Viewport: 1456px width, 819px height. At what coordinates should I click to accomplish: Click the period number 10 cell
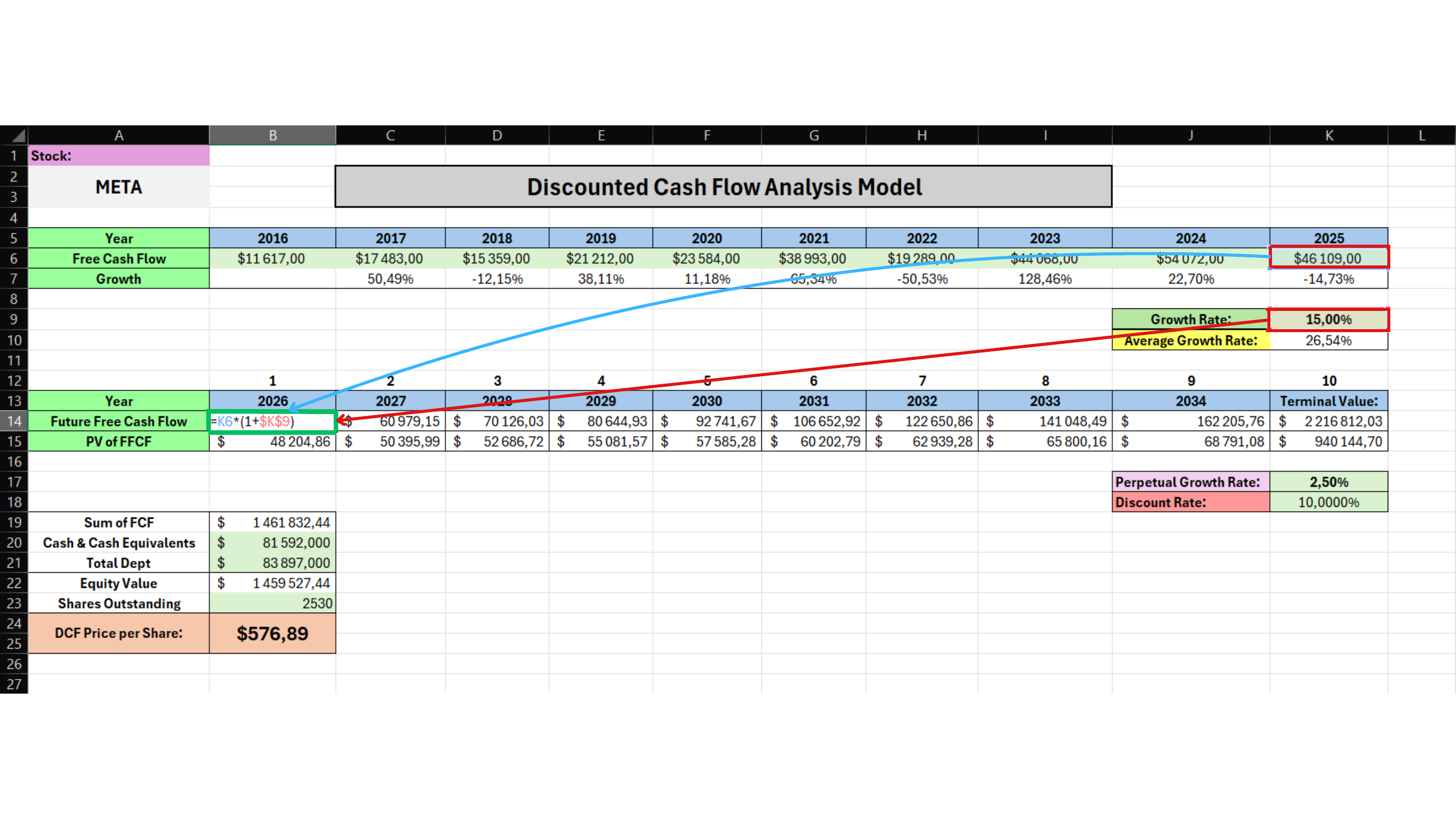click(1329, 381)
